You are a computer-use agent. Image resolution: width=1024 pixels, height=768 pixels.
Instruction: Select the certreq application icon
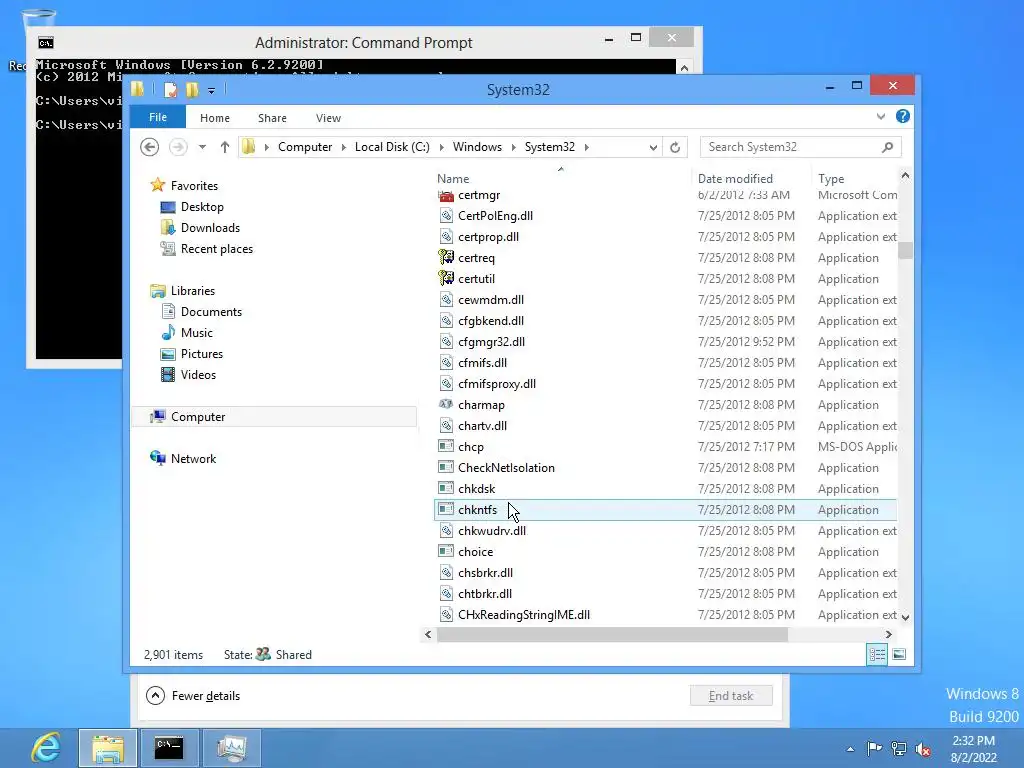click(446, 257)
